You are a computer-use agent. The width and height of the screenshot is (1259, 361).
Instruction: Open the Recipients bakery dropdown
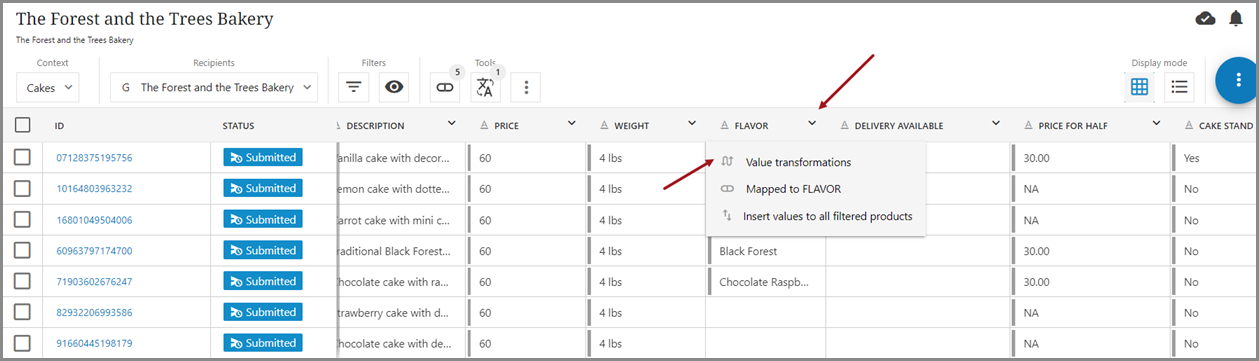(x=214, y=88)
